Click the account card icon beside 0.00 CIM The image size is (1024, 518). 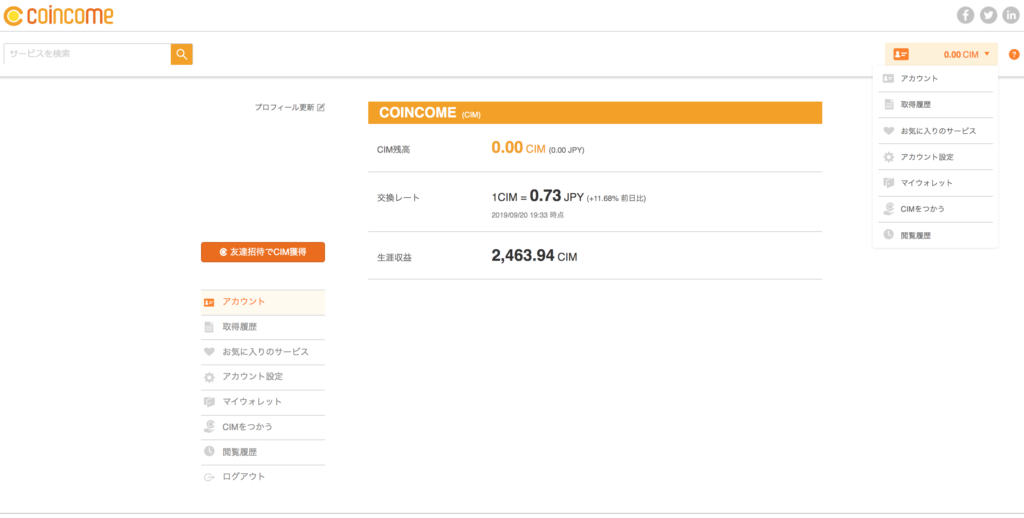[x=901, y=54]
